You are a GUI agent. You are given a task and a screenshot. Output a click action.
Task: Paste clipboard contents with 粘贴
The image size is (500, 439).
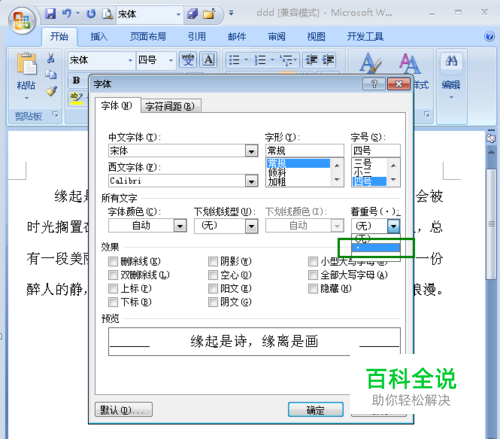pos(26,76)
